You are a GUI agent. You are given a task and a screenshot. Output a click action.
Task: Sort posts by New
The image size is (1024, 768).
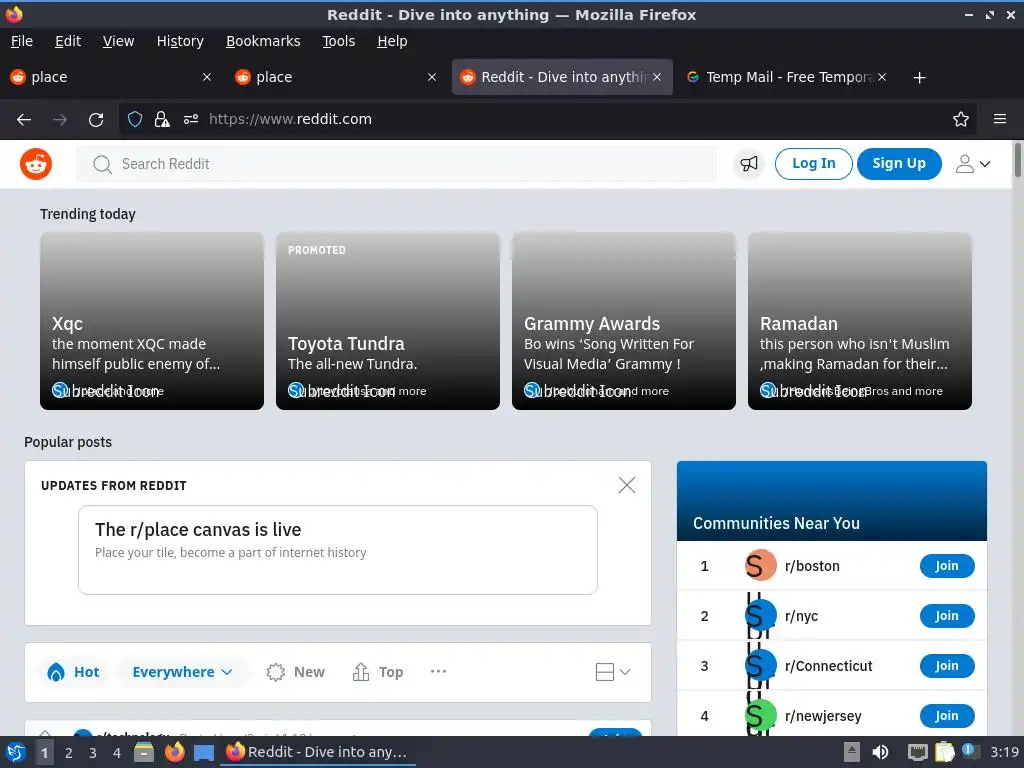[296, 672]
